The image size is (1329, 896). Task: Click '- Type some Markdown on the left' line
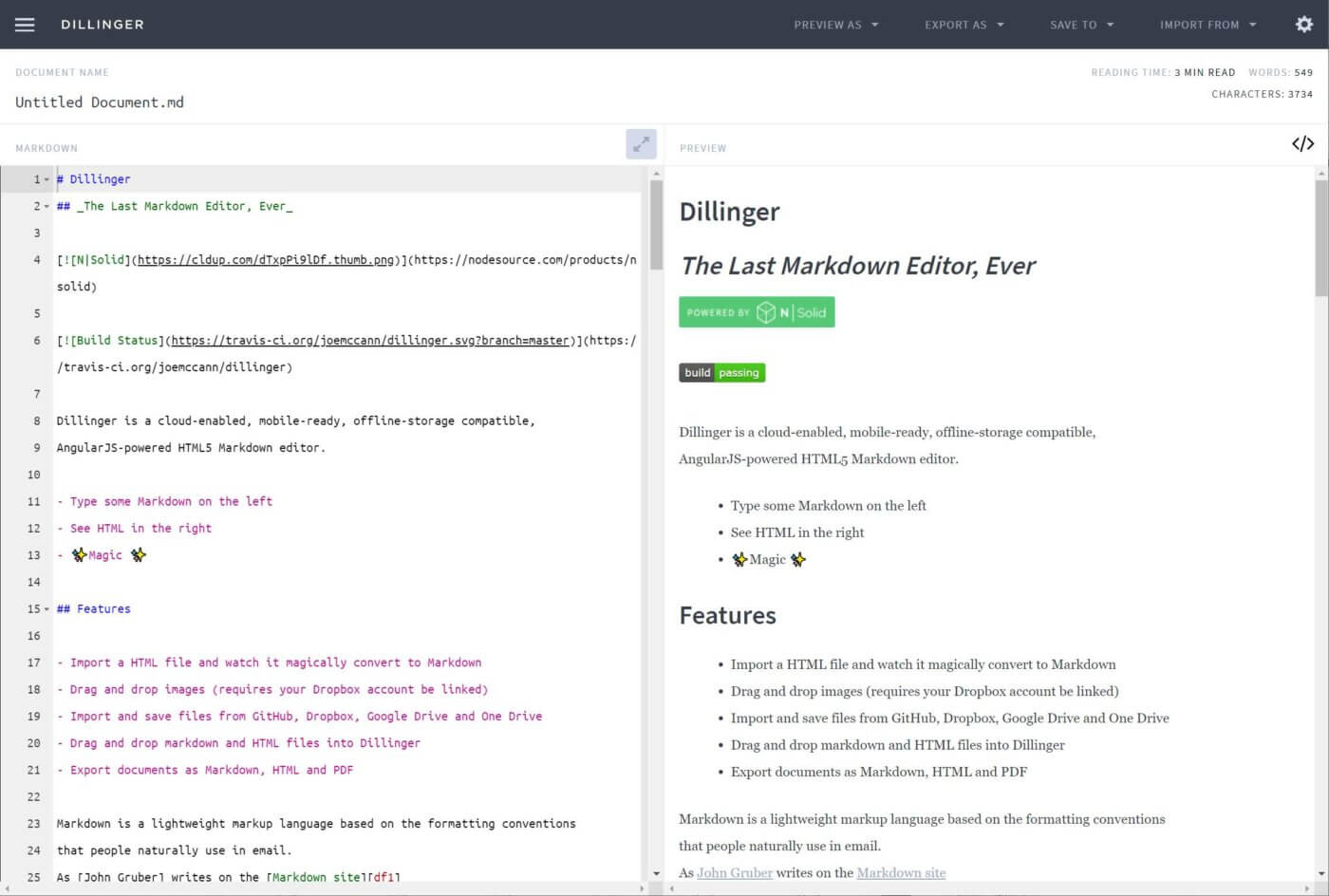(x=165, y=502)
